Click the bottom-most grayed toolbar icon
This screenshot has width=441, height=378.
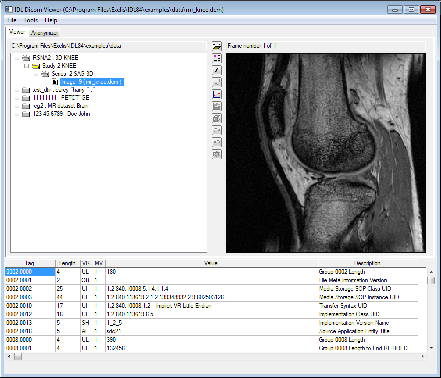tap(217, 154)
